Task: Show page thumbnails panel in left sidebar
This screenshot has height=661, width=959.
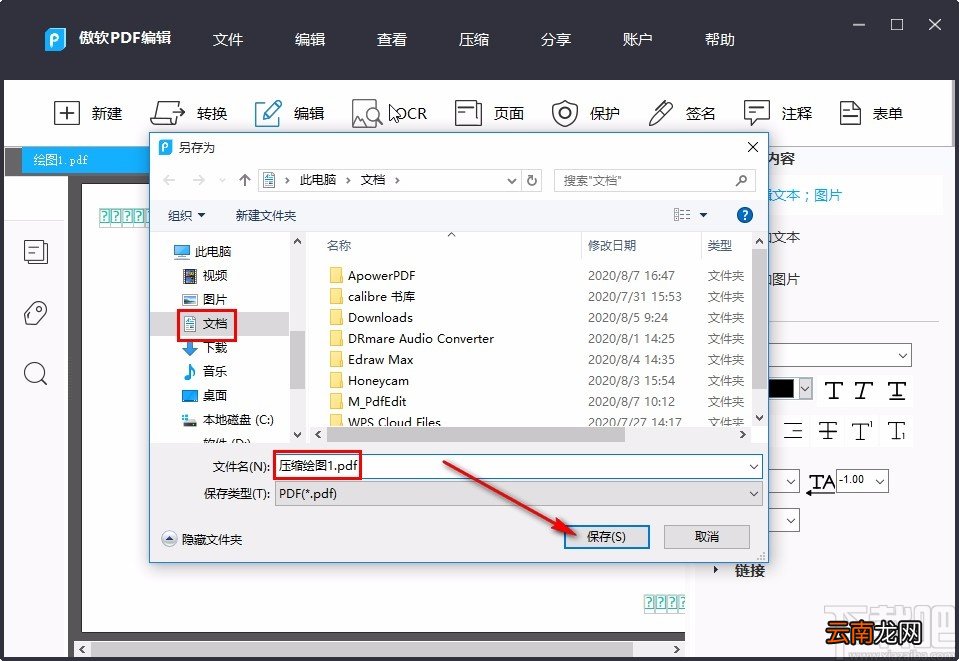Action: click(x=36, y=251)
